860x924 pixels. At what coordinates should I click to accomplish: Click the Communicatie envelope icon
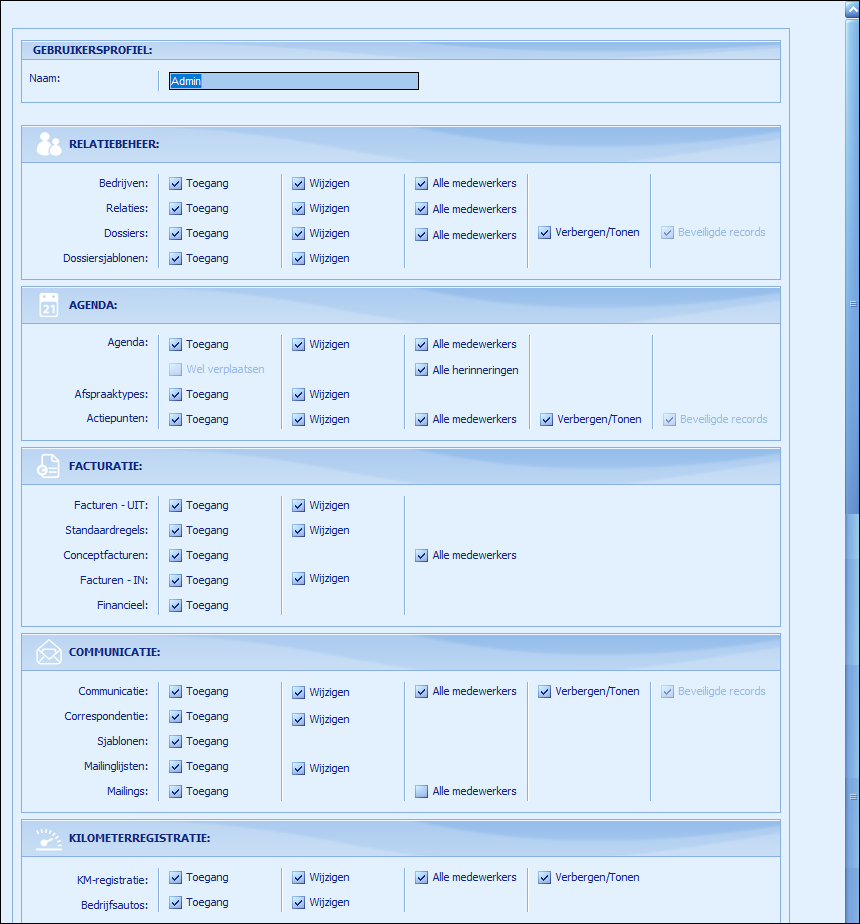coord(49,653)
